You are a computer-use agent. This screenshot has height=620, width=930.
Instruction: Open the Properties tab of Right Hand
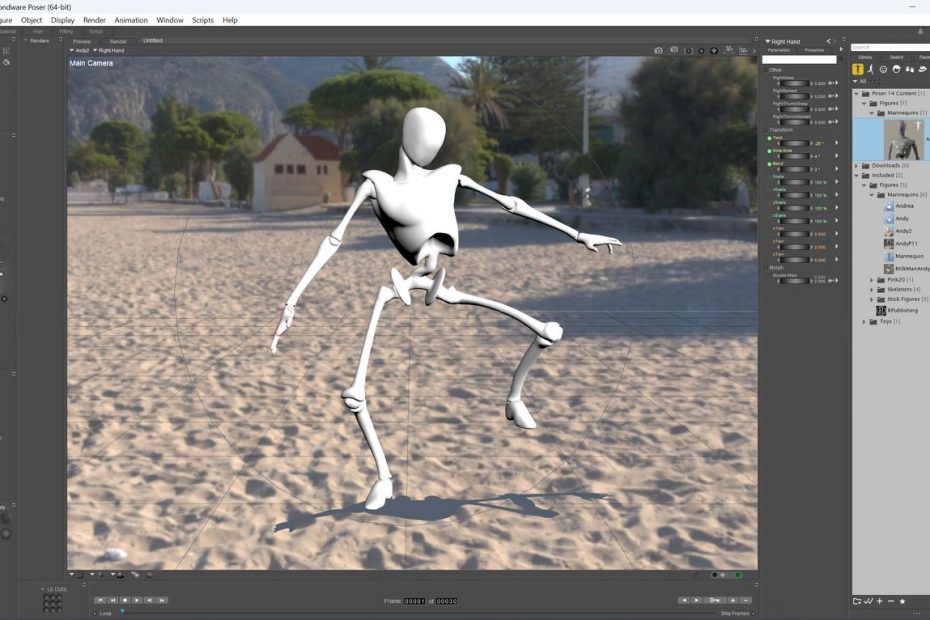(815, 49)
